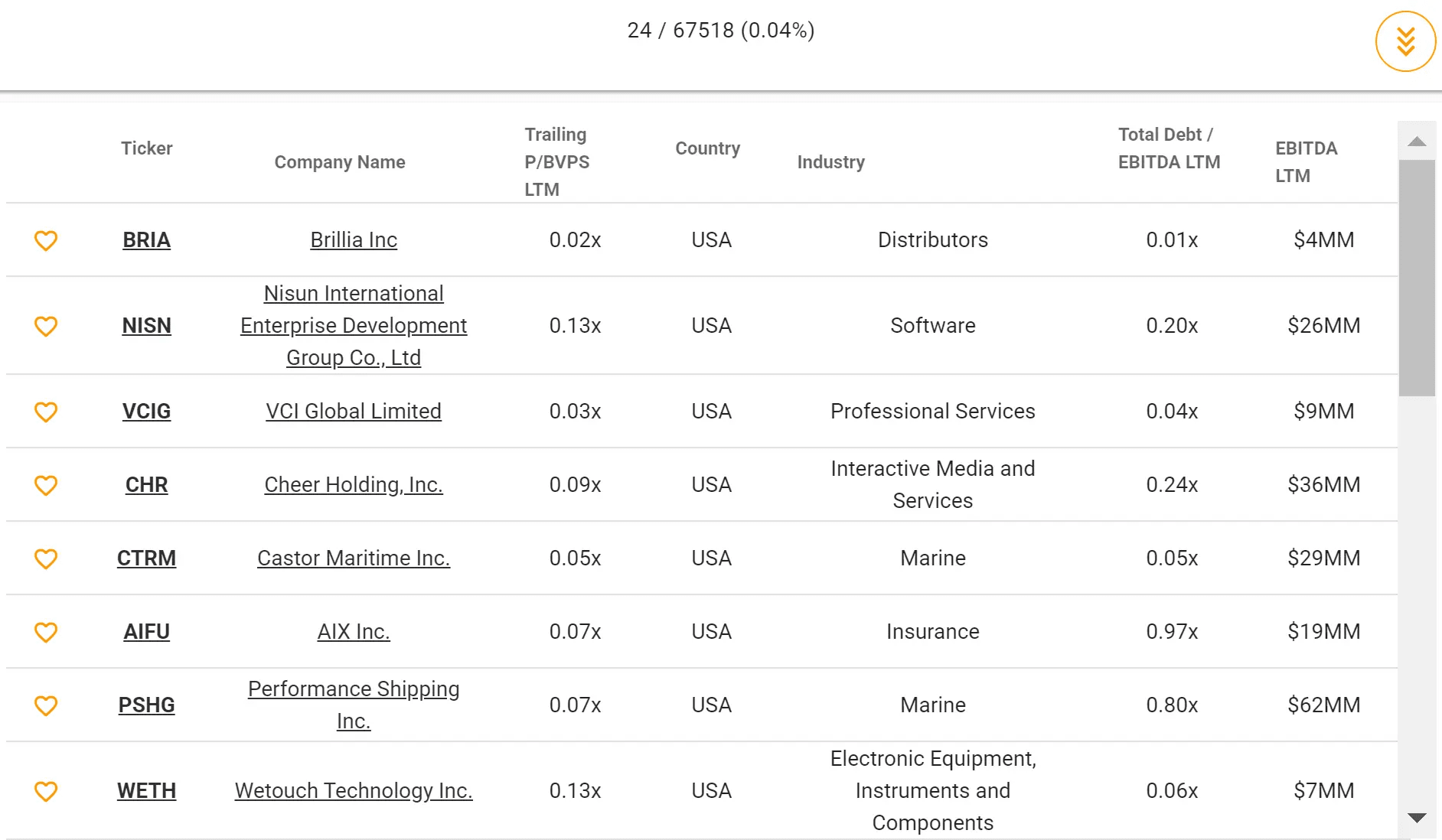Viewport: 1442px width, 840px height.
Task: Click the heart icon for WETH
Action: pos(46,791)
